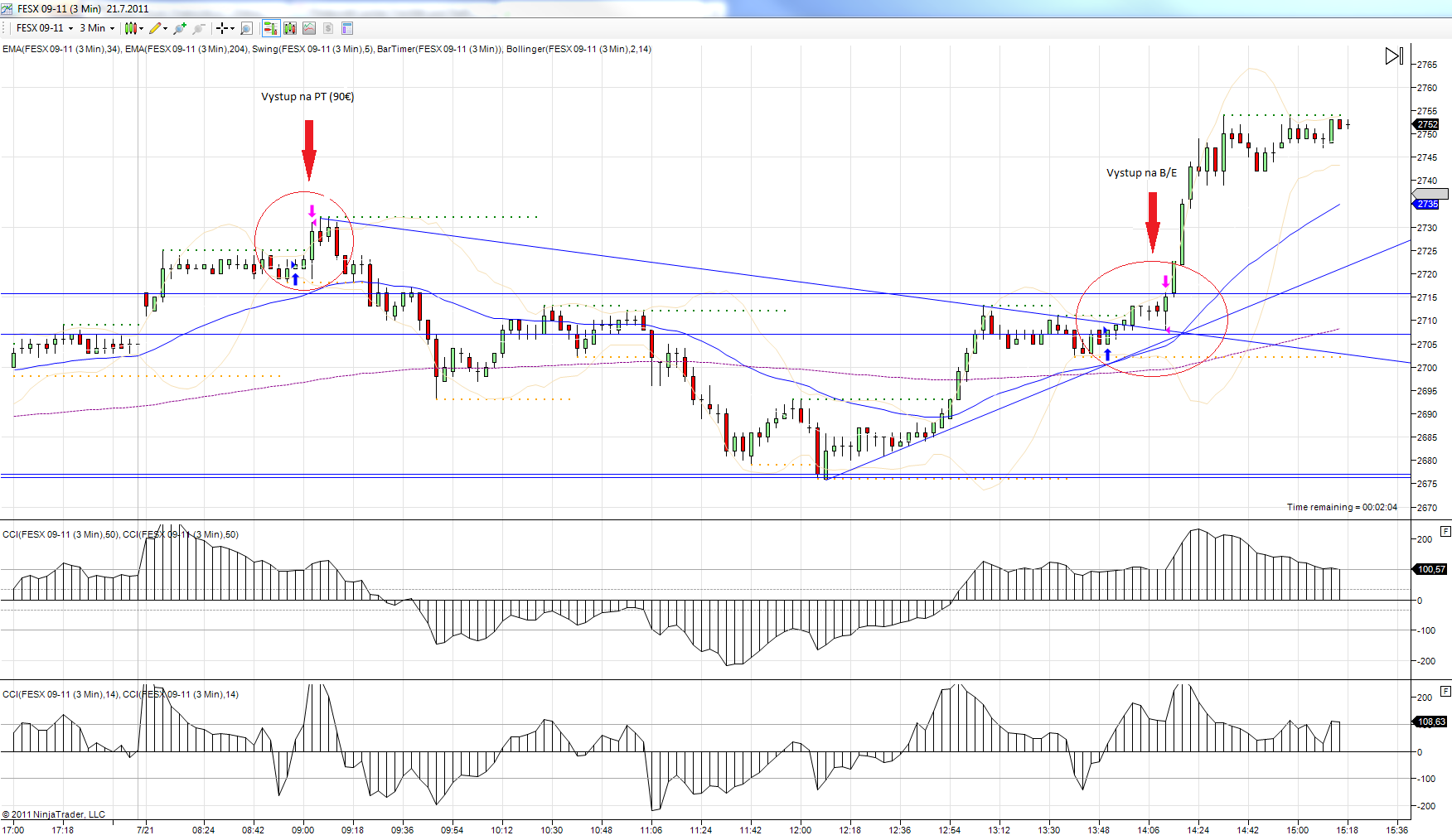Screen dimensions: 1452x840
Task: Click the F marker on CCI 50 panel
Action: click(x=1446, y=531)
